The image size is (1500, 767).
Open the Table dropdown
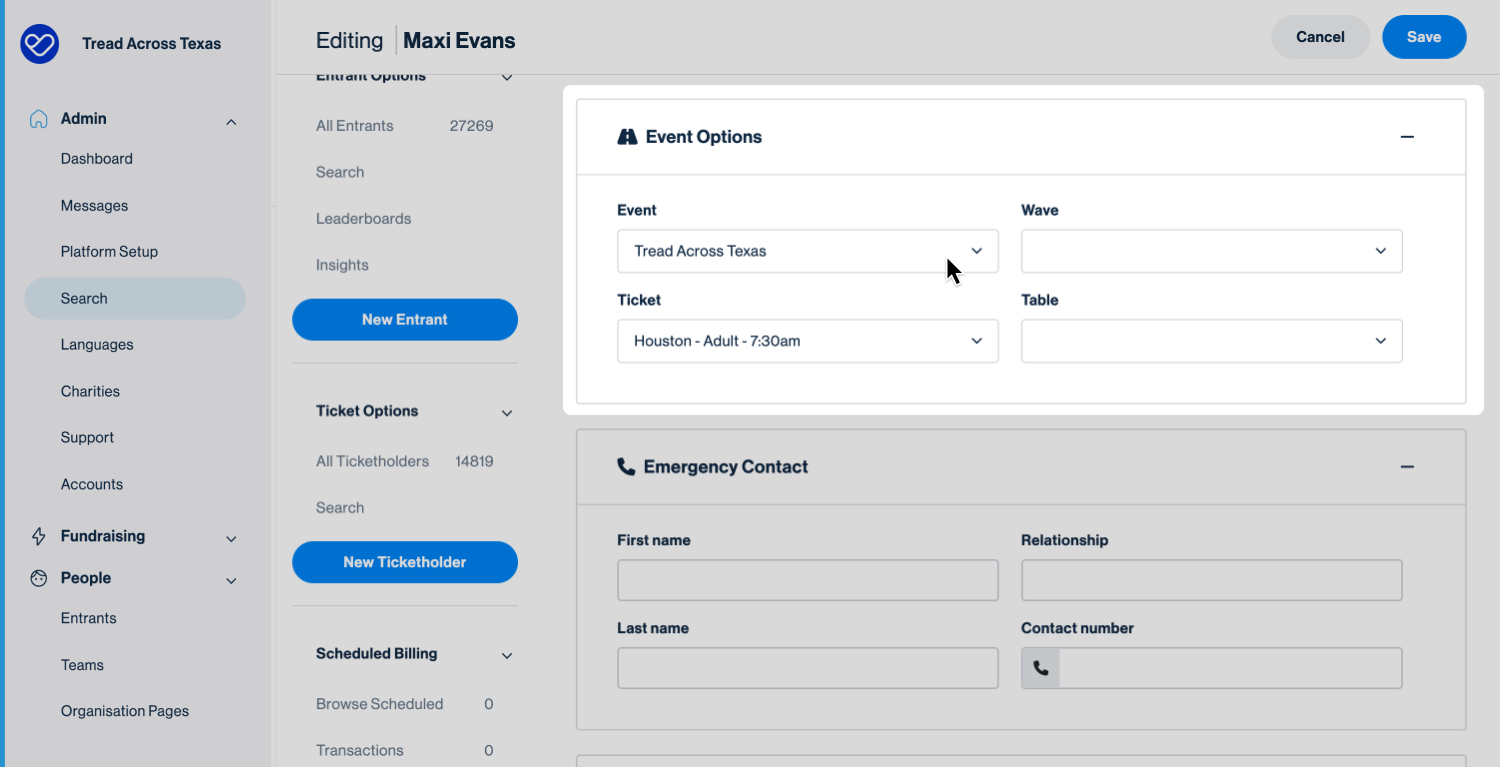point(1211,341)
